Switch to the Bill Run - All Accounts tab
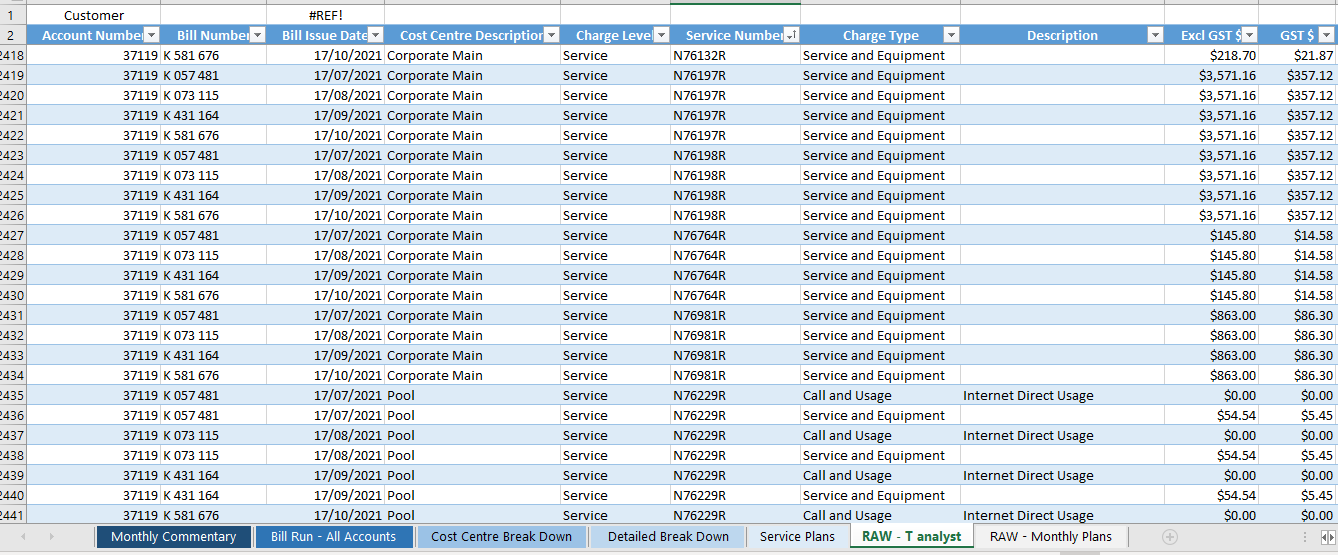The image size is (1338, 555). click(x=333, y=537)
